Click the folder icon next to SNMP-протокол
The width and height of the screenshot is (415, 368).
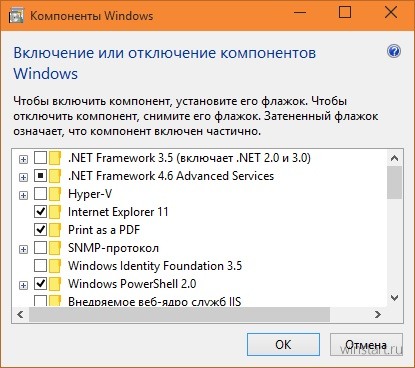click(x=55, y=248)
